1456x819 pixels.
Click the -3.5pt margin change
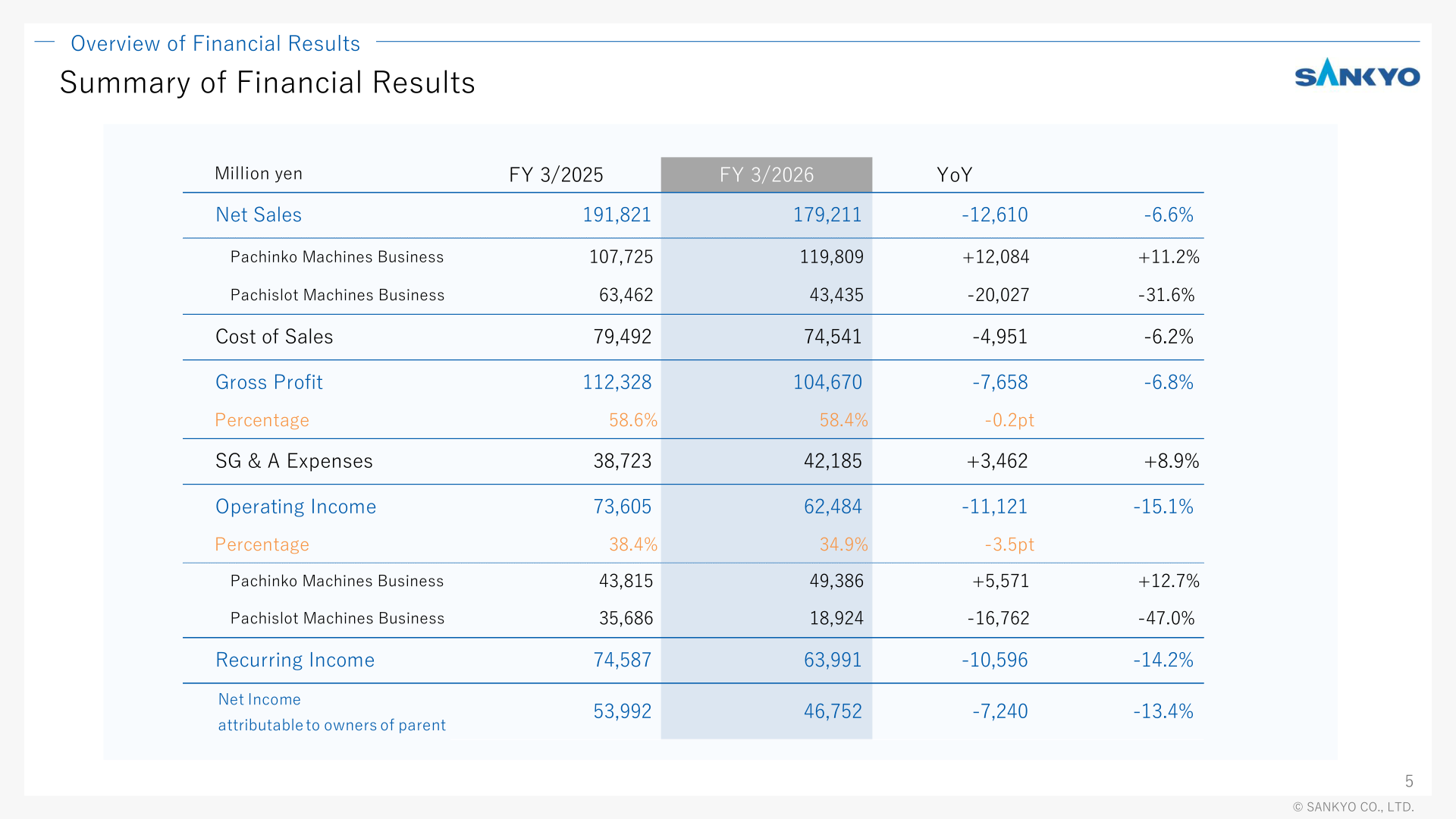coord(1009,544)
